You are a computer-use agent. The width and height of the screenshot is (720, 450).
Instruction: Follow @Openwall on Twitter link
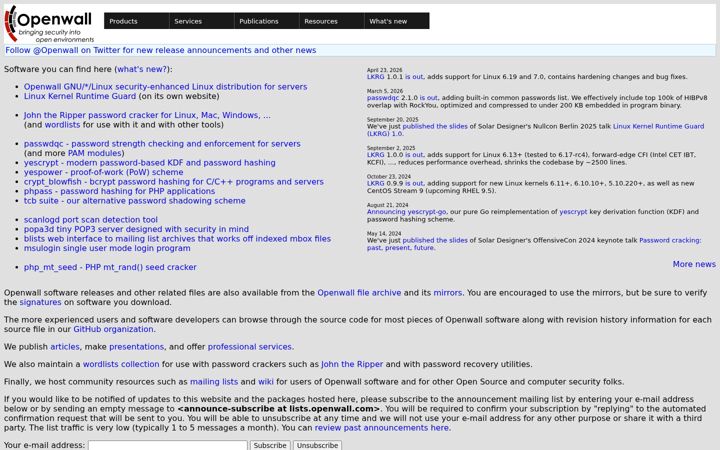pyautogui.click(x=161, y=50)
